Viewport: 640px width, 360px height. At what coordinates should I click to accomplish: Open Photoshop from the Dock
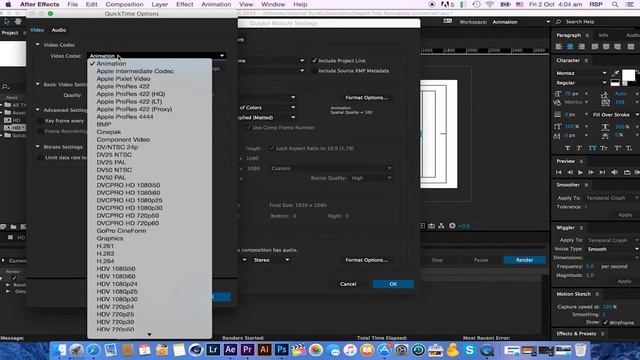[282, 350]
